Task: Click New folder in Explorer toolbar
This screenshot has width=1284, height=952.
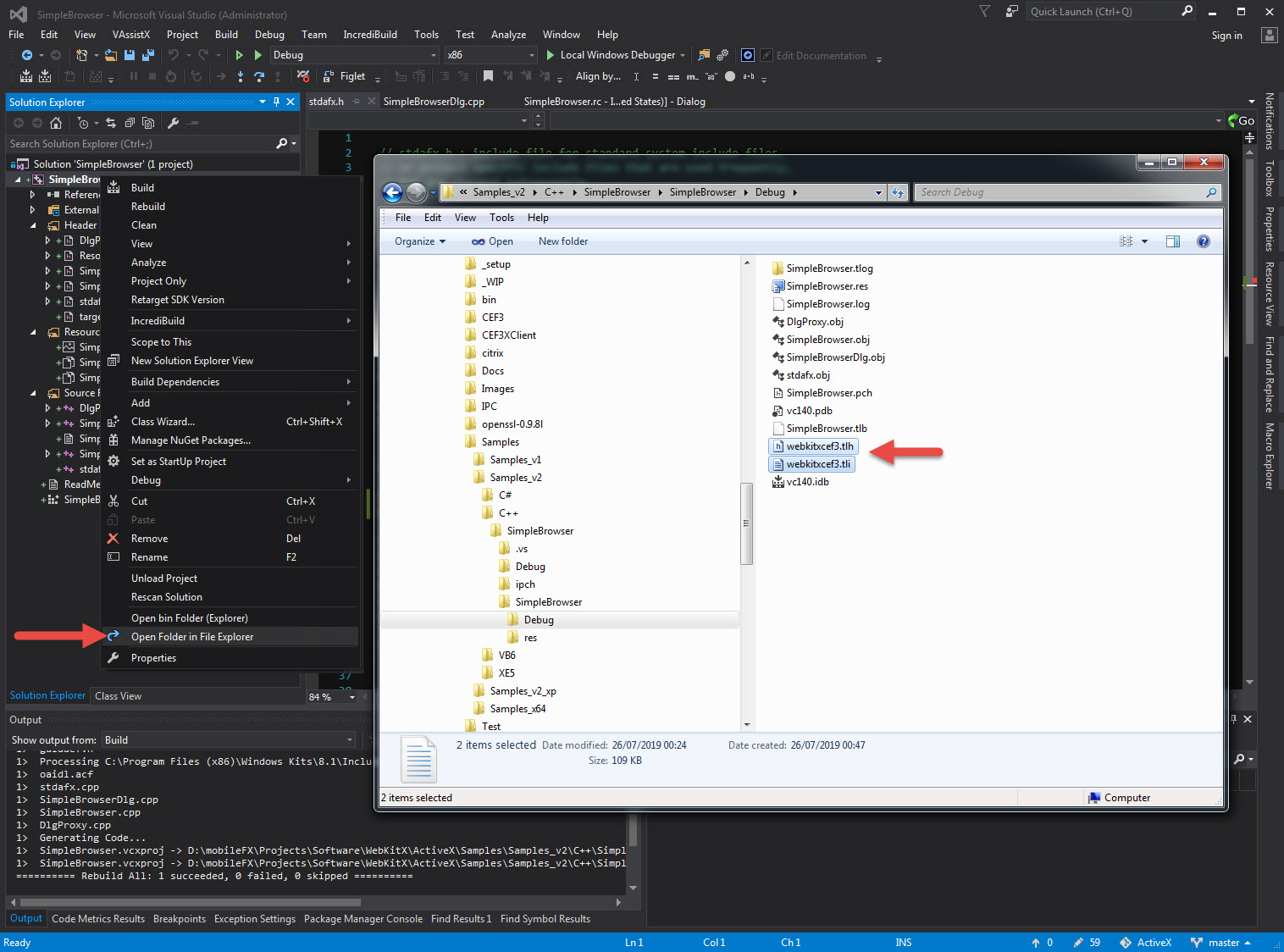Action: 563,241
